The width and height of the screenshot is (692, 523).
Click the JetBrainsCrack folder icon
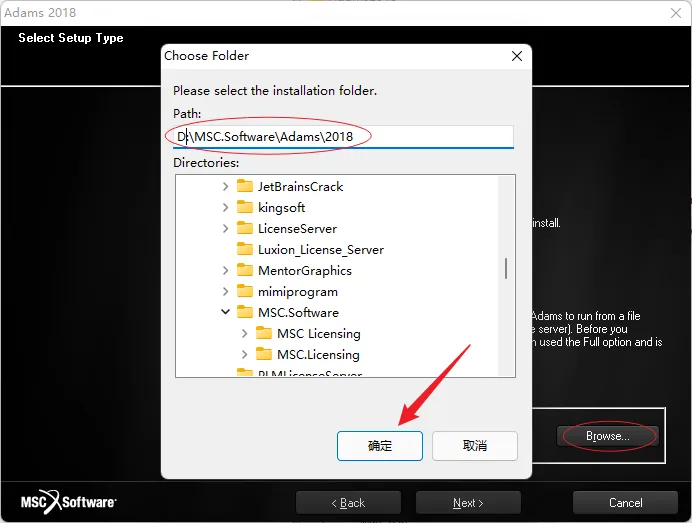coord(245,186)
